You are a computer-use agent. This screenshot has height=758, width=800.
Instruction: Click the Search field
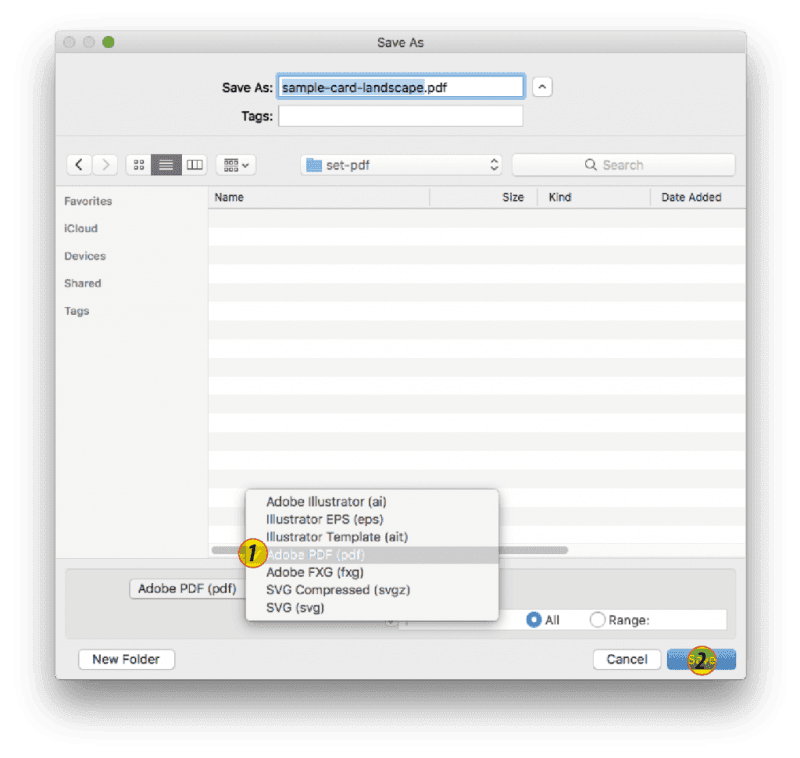(x=623, y=165)
